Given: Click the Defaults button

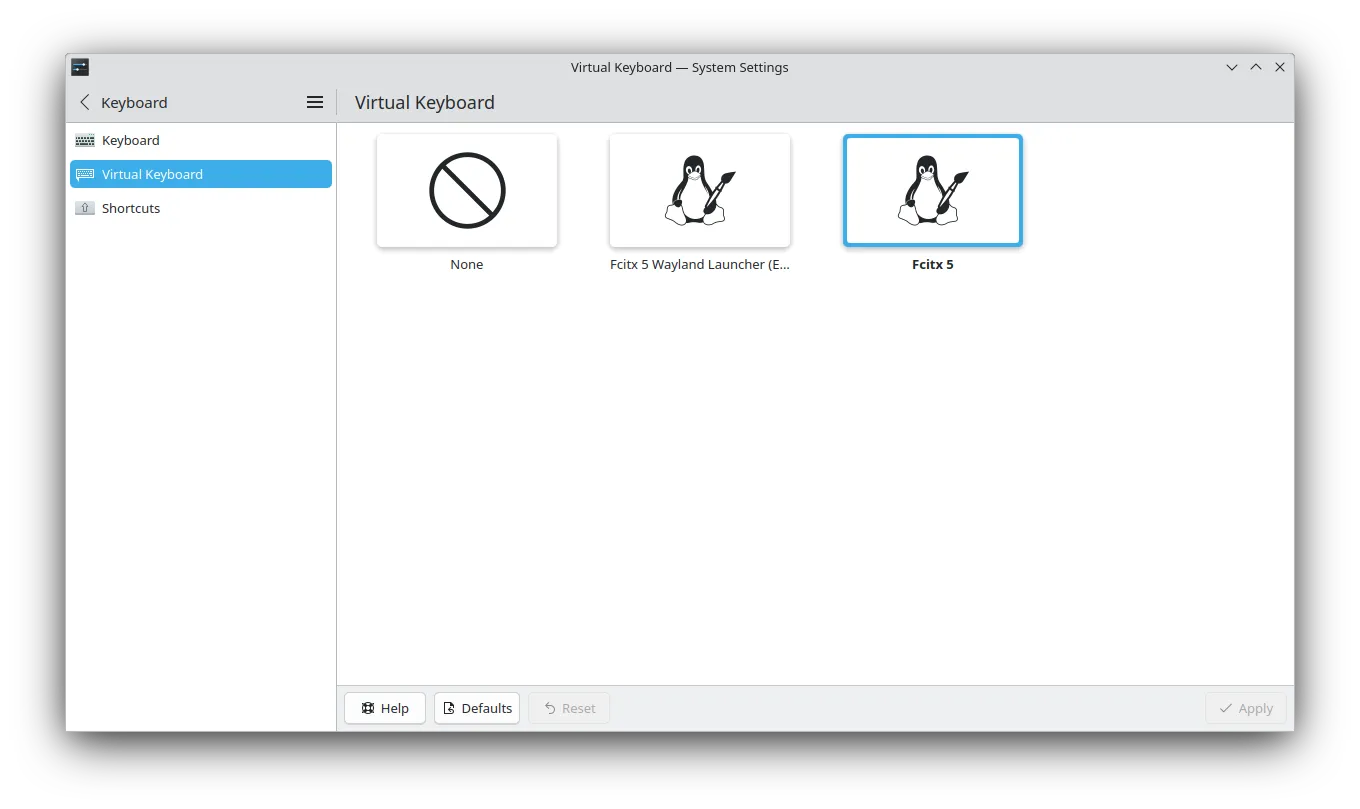Looking at the screenshot, I should pos(477,708).
